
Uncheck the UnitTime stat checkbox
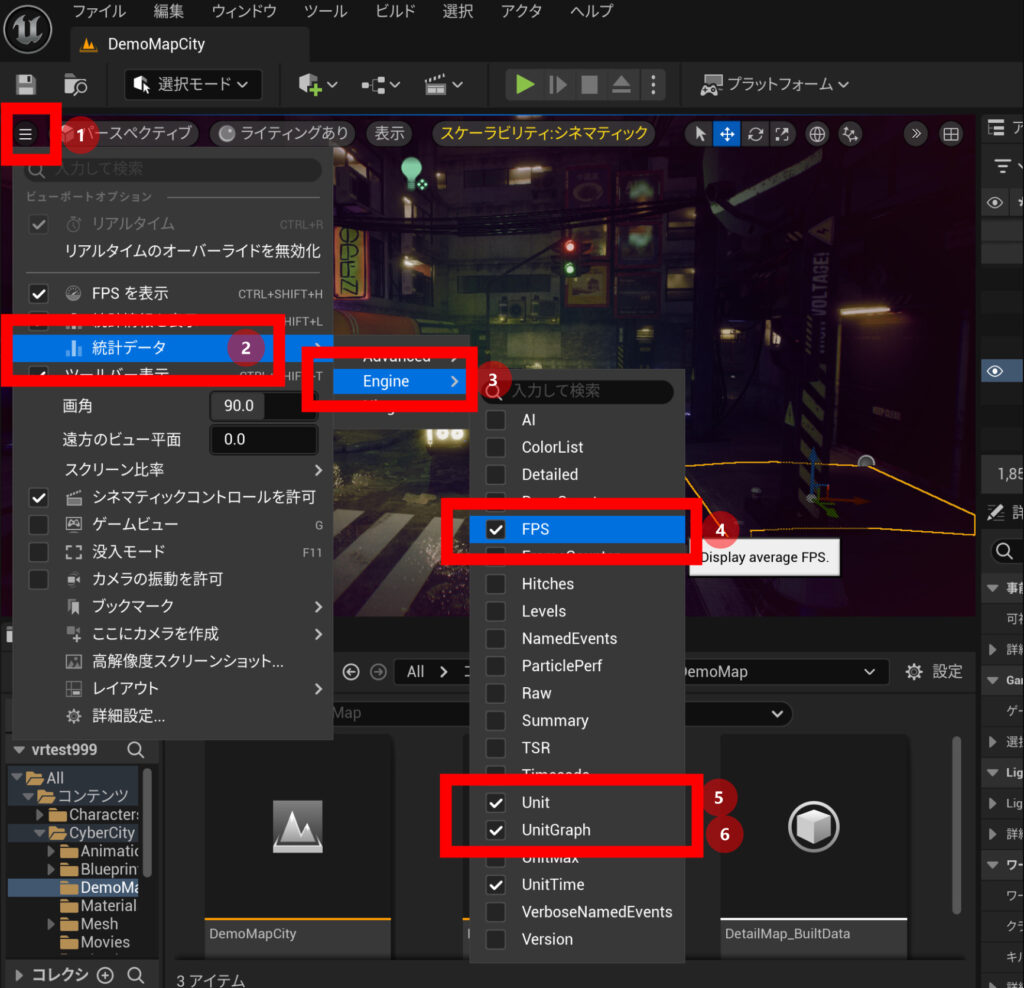(x=494, y=884)
